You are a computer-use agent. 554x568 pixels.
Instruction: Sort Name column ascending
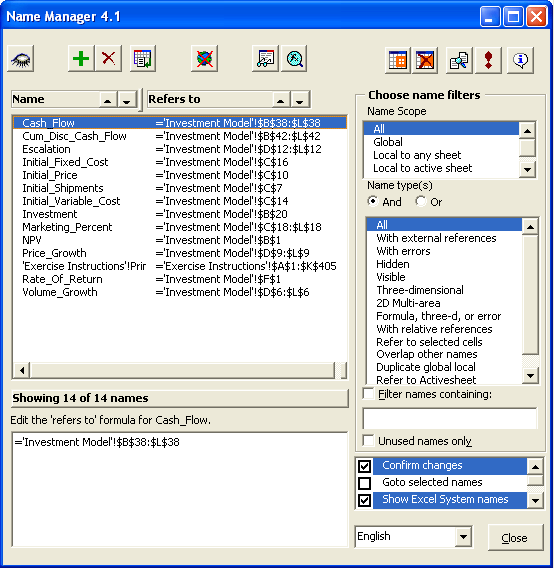[x=108, y=100]
